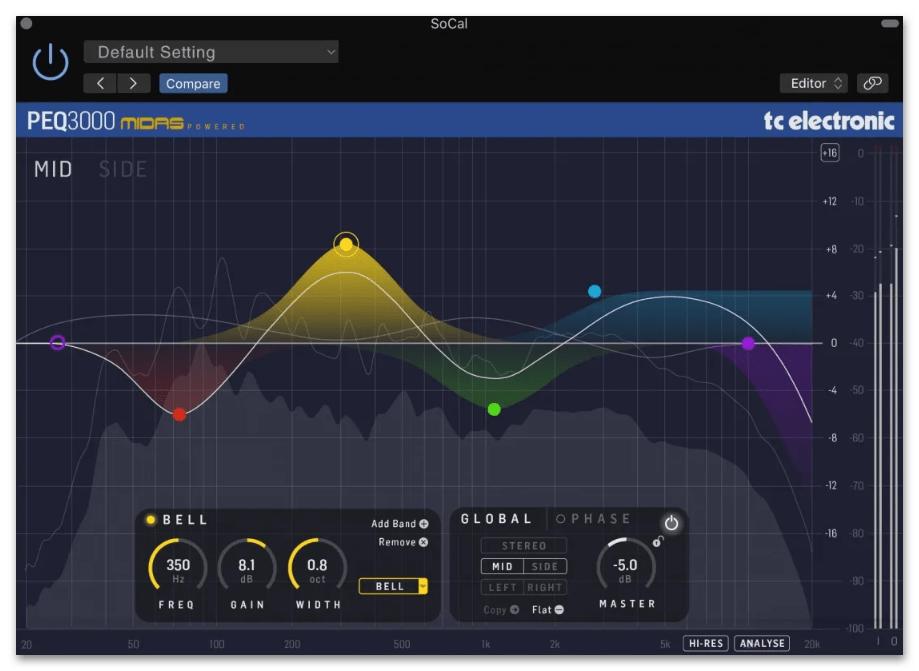The height and width of the screenshot is (671, 919).
Task: Toggle the HI-RES analyser mode
Action: click(x=706, y=643)
